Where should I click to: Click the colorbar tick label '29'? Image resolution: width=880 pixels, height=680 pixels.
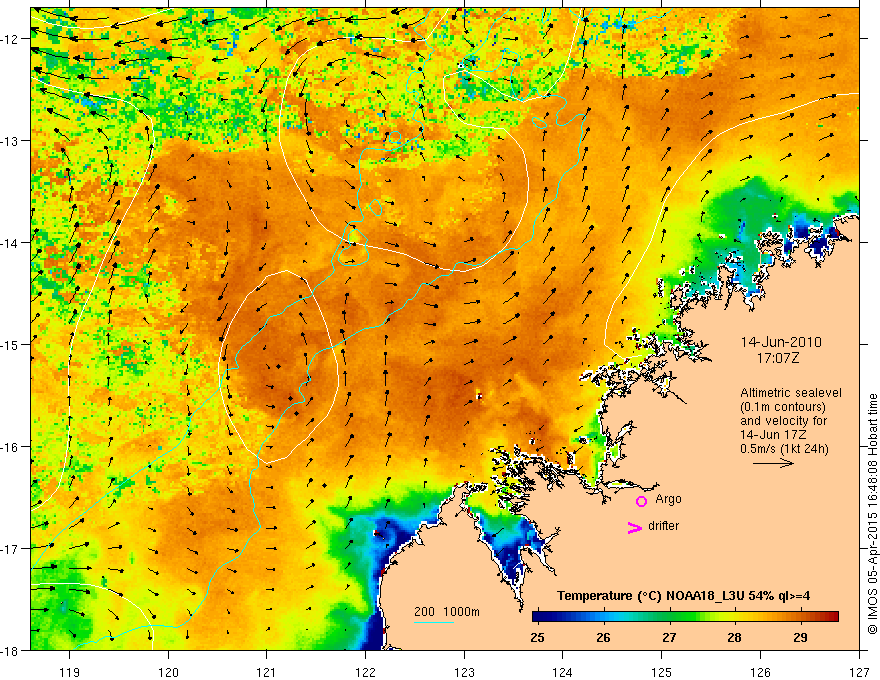[x=800, y=637]
